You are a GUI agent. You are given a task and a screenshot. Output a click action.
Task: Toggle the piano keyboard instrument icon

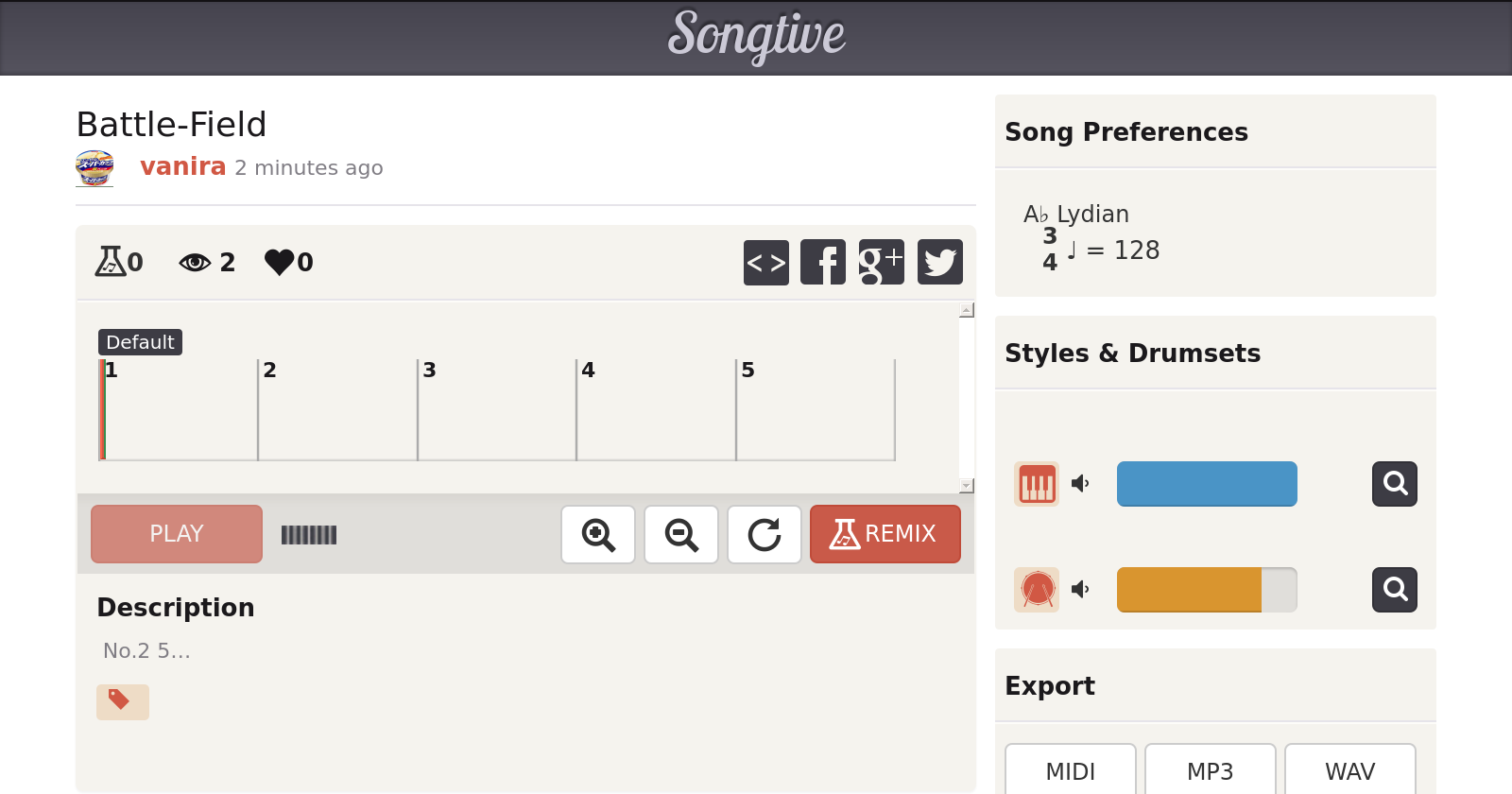1037,484
